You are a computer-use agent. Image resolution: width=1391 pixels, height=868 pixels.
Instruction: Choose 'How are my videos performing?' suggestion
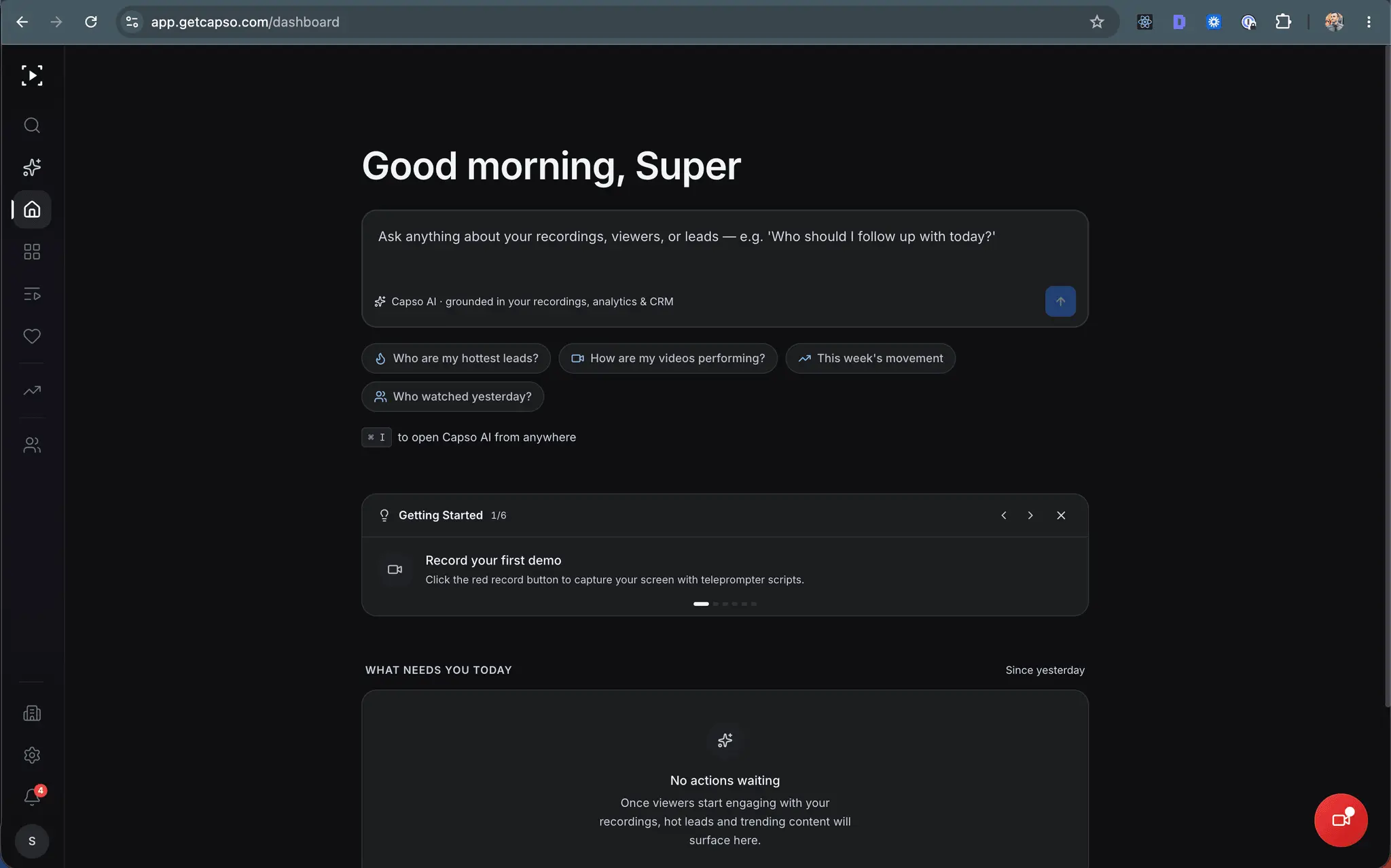click(668, 358)
